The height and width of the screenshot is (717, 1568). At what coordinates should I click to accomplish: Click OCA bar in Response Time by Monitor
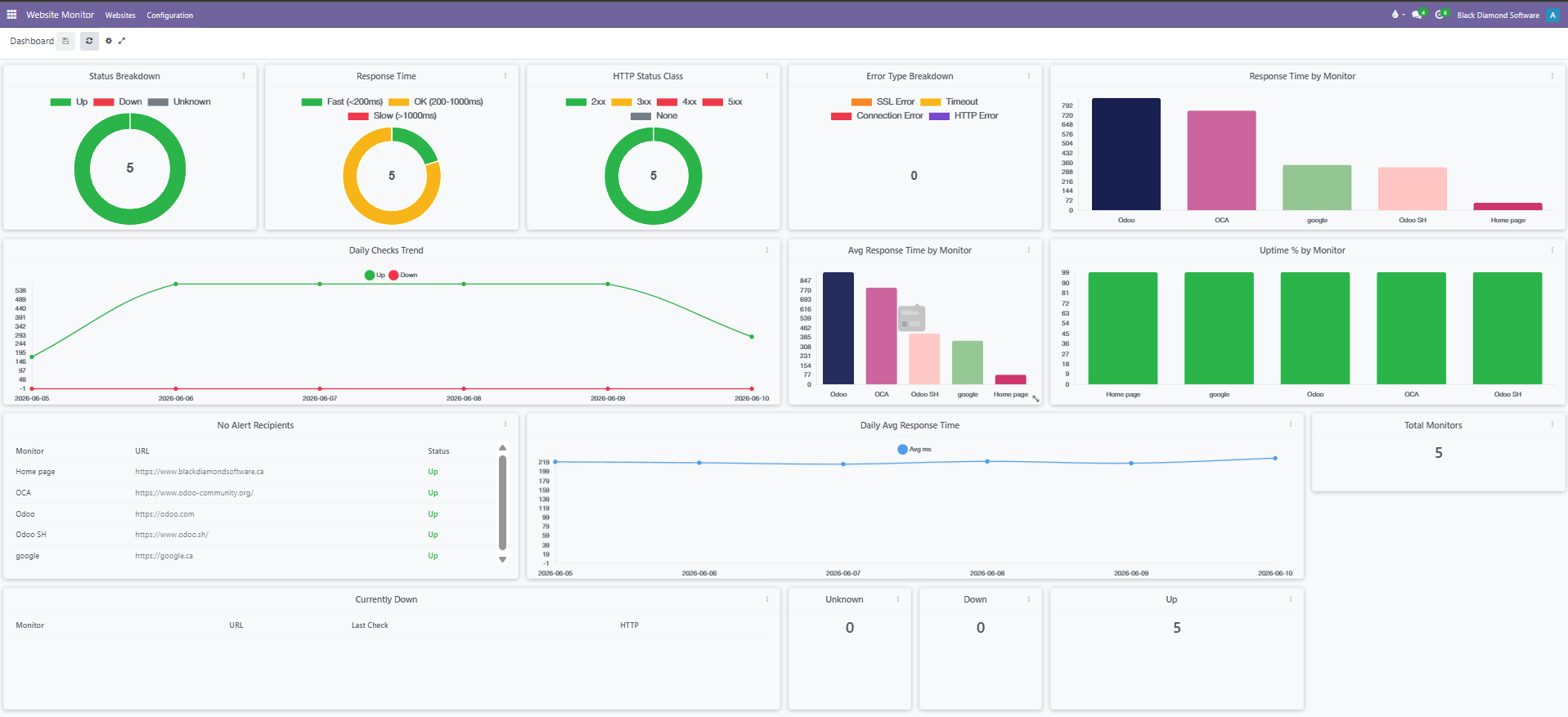pyautogui.click(x=1221, y=160)
